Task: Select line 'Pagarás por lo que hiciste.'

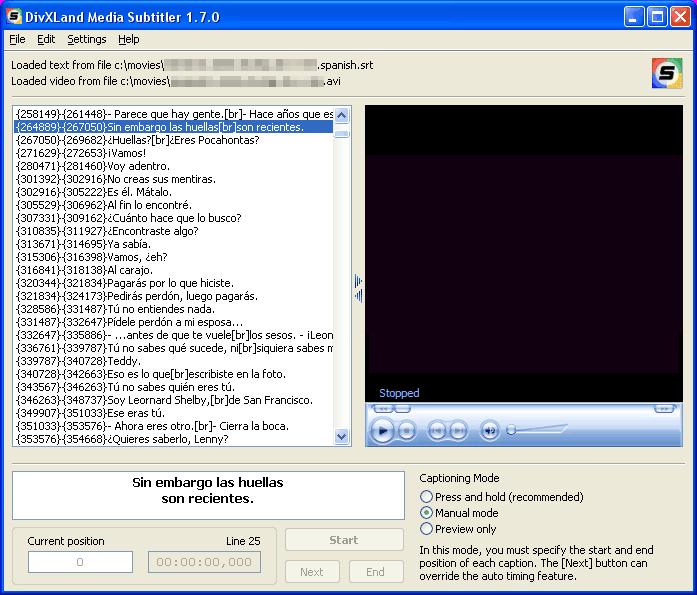Action: coord(174,283)
